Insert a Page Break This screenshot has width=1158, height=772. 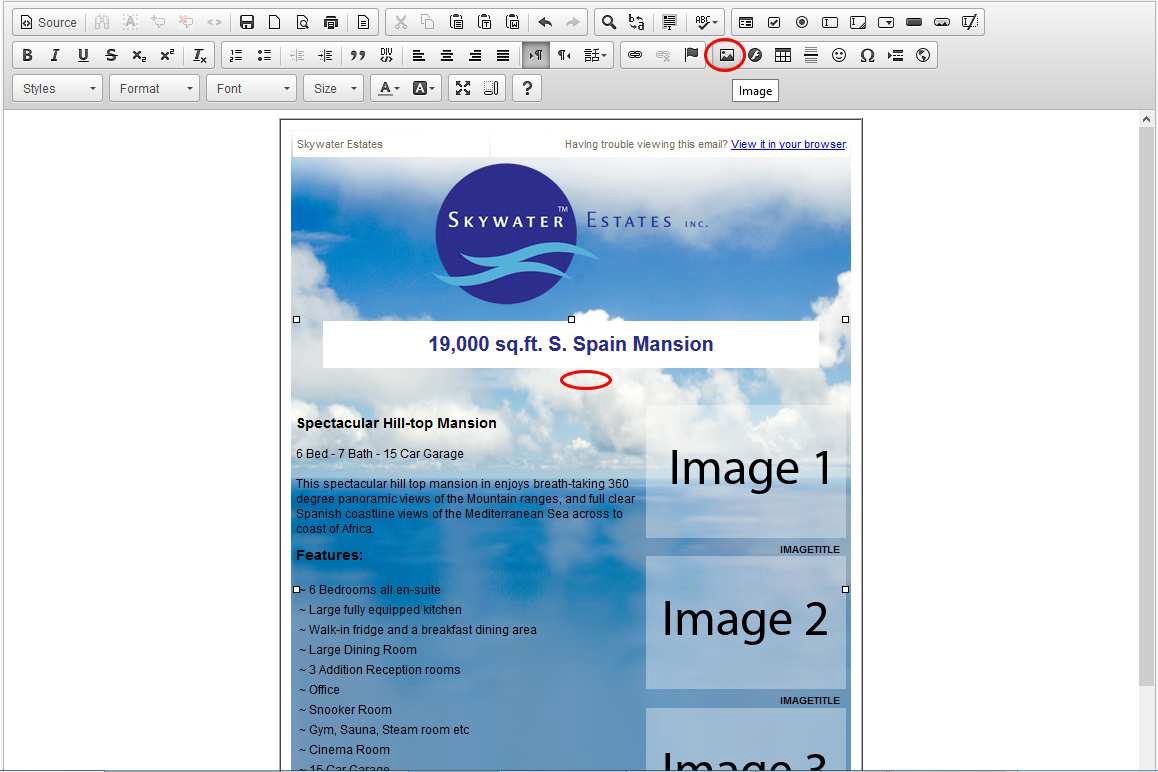895,55
